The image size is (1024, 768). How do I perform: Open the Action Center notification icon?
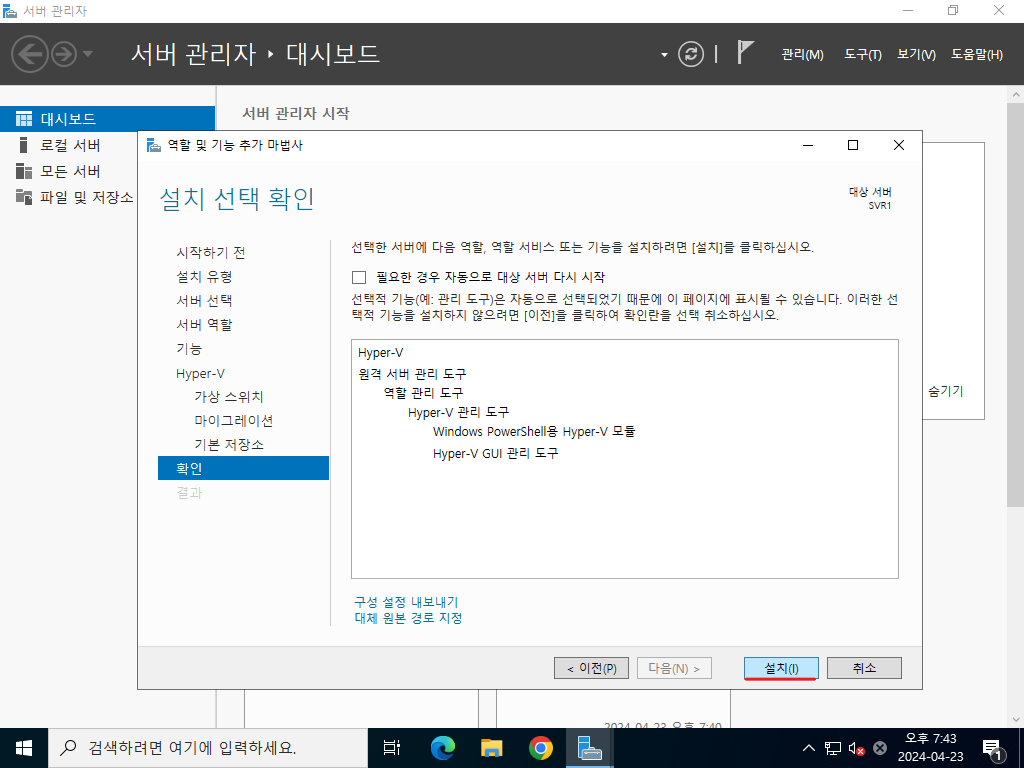993,749
